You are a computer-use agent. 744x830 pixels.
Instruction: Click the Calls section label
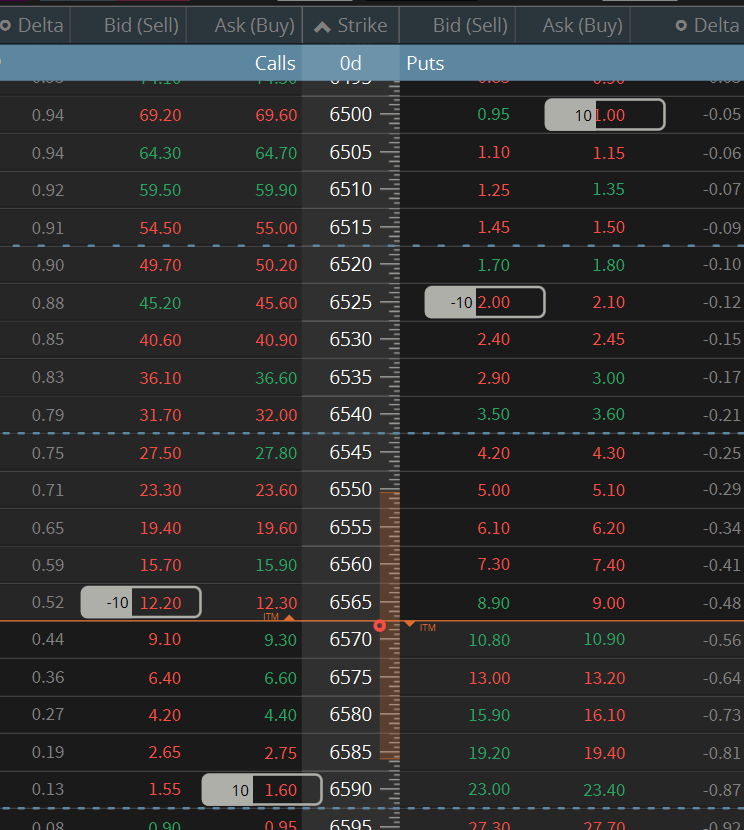[275, 64]
